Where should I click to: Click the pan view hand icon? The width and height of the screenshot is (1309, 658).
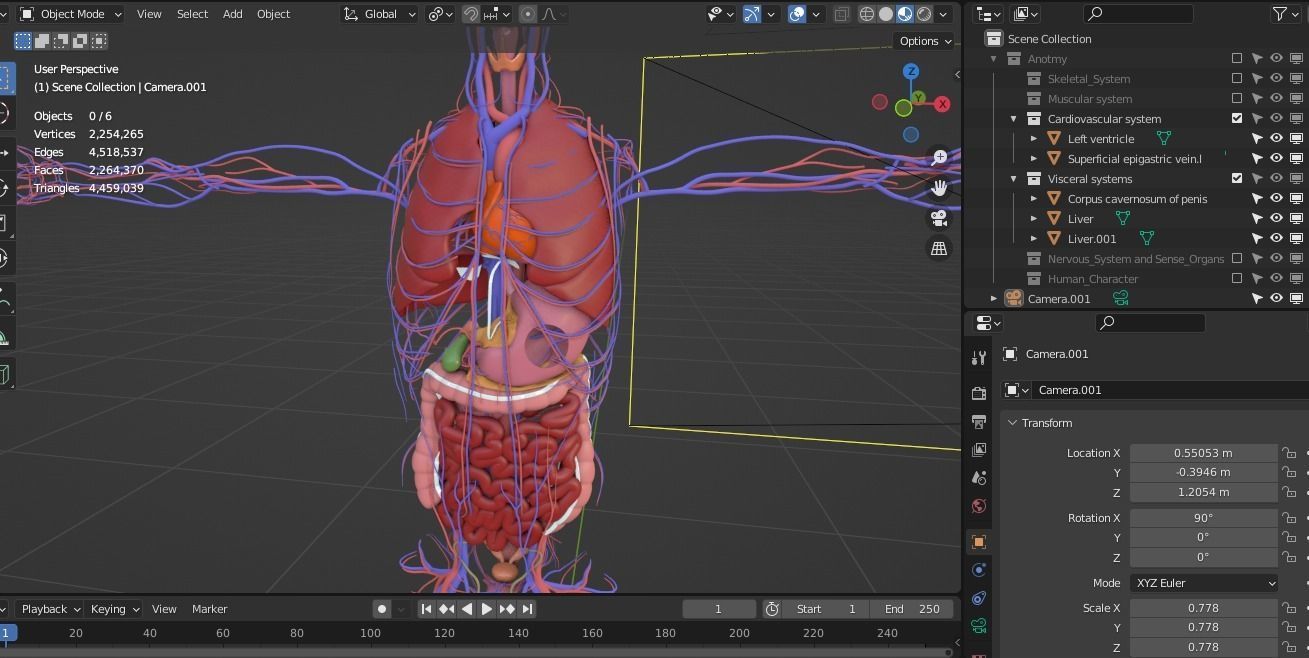coord(939,187)
